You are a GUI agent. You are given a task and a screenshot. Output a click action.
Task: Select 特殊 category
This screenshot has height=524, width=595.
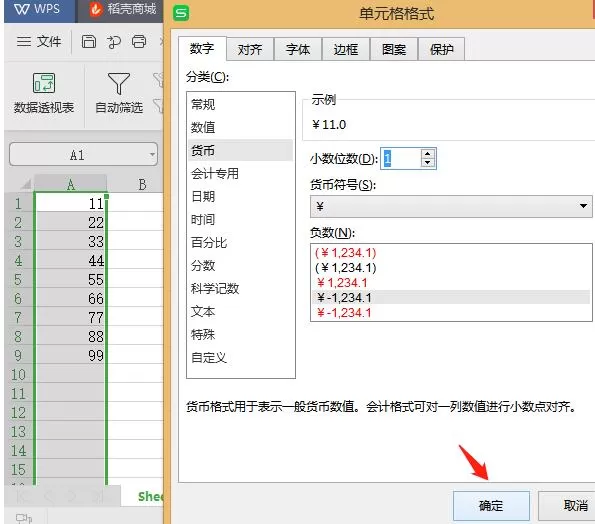coord(241,334)
